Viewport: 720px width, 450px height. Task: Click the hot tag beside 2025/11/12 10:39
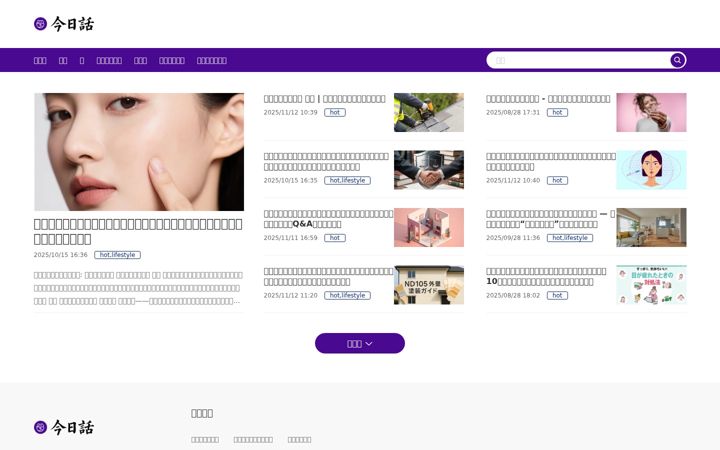(335, 112)
